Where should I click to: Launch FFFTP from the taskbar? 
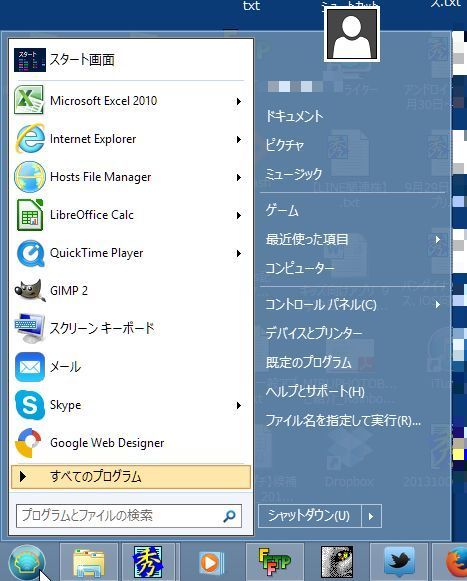point(275,562)
